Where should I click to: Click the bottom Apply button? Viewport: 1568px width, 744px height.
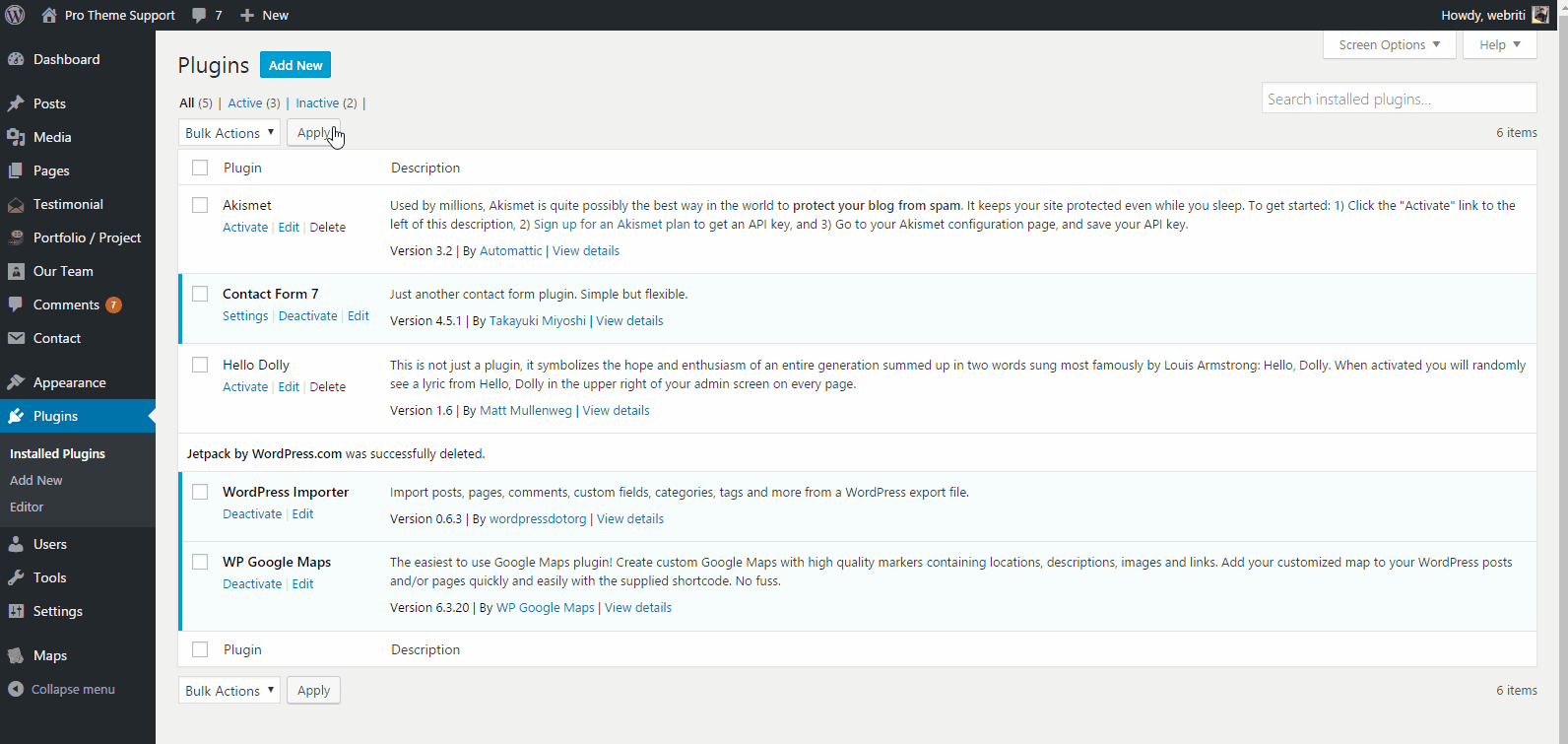(313, 691)
